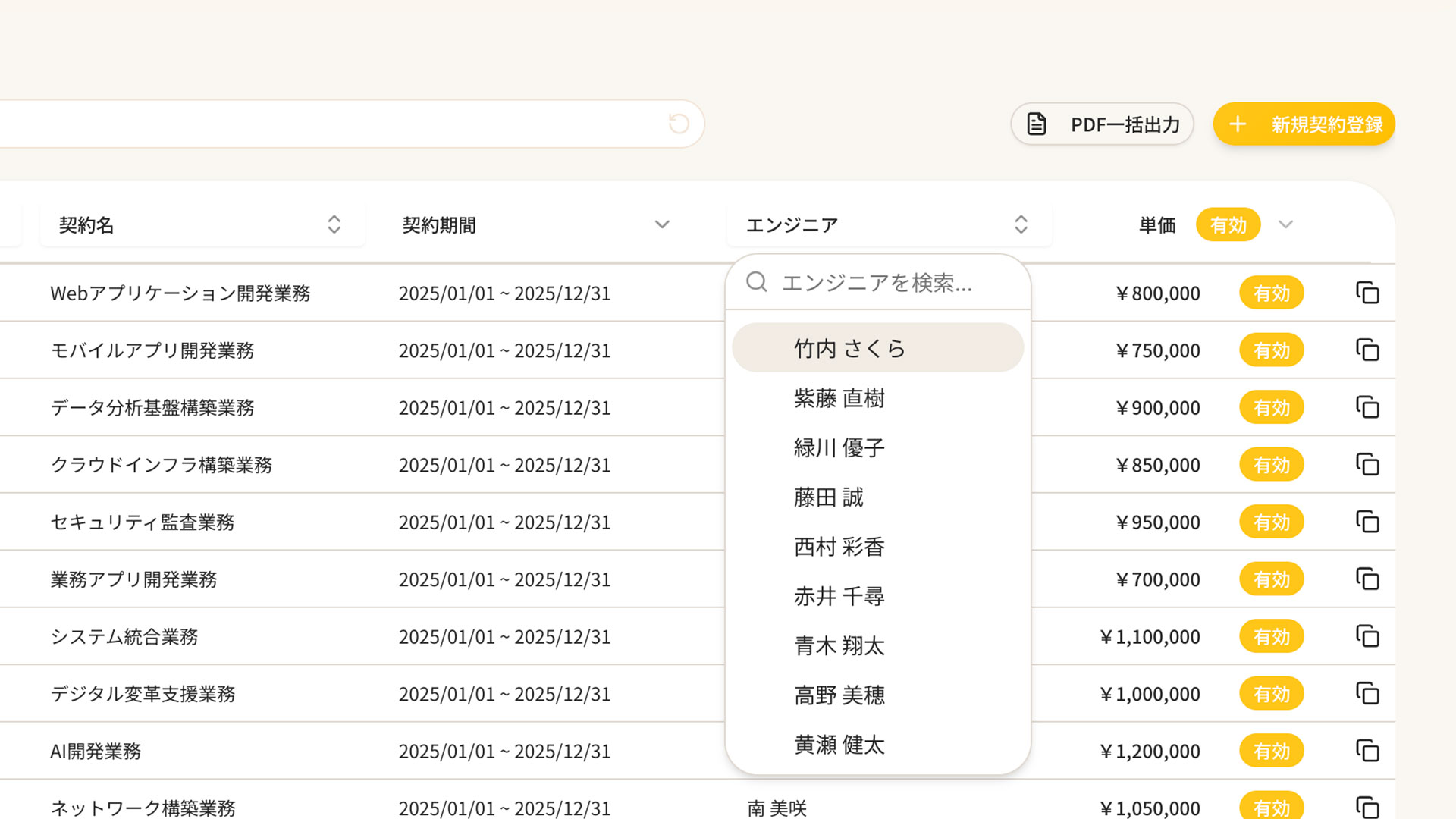
Task: Expand the 契約期間 column chevron
Action: point(662,224)
